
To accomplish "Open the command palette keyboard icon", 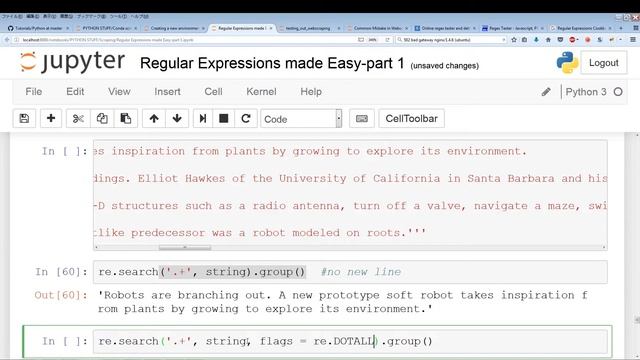I will [x=362, y=119].
